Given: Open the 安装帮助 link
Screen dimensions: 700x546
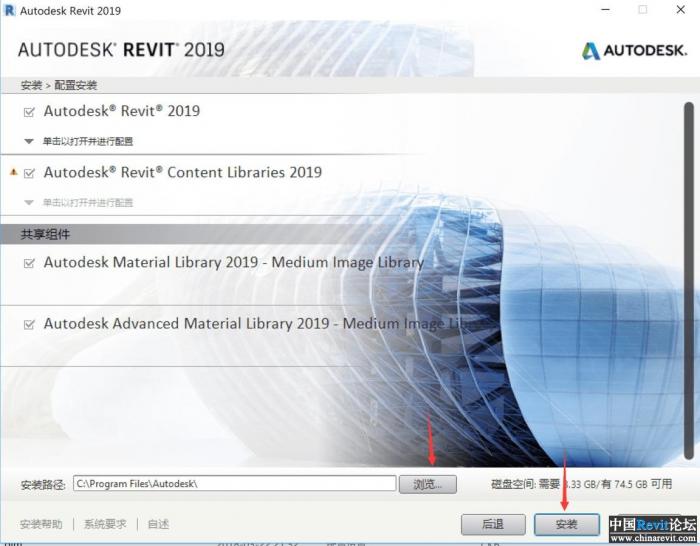Looking at the screenshot, I should [41, 524].
